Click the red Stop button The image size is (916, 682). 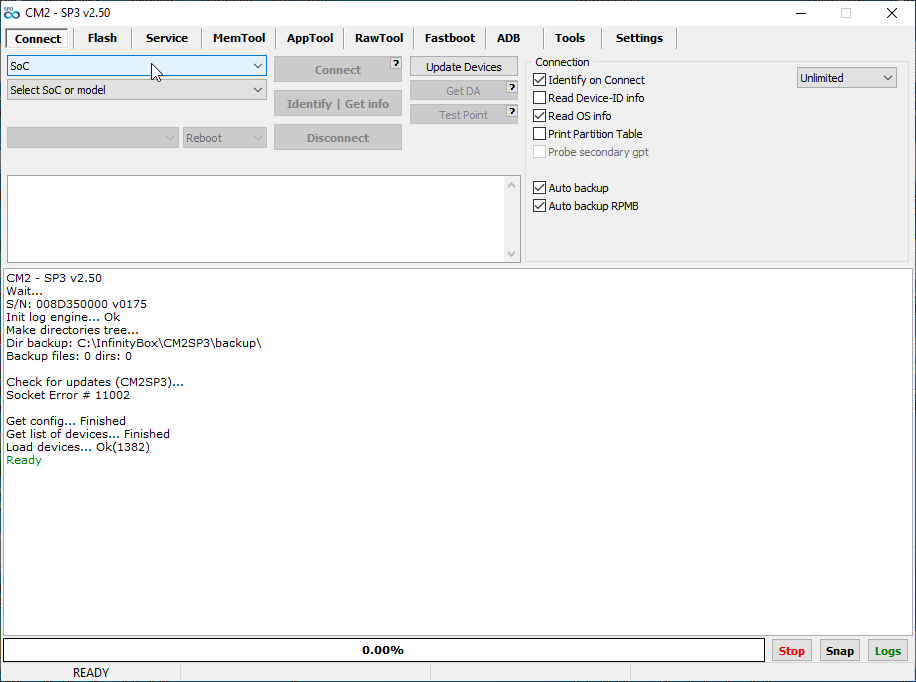(792, 650)
